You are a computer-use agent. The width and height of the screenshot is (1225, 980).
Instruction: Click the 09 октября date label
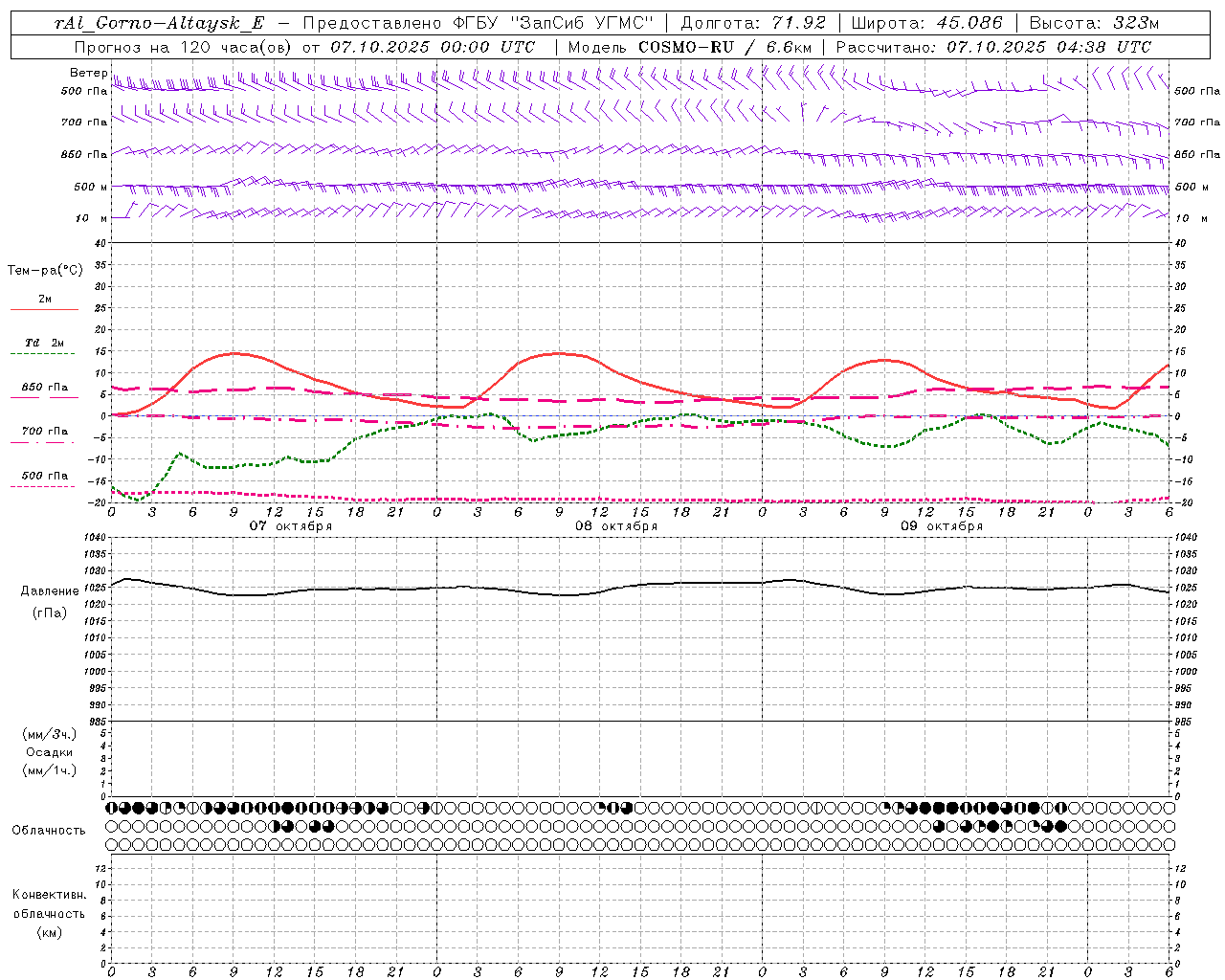pyautogui.click(x=942, y=526)
